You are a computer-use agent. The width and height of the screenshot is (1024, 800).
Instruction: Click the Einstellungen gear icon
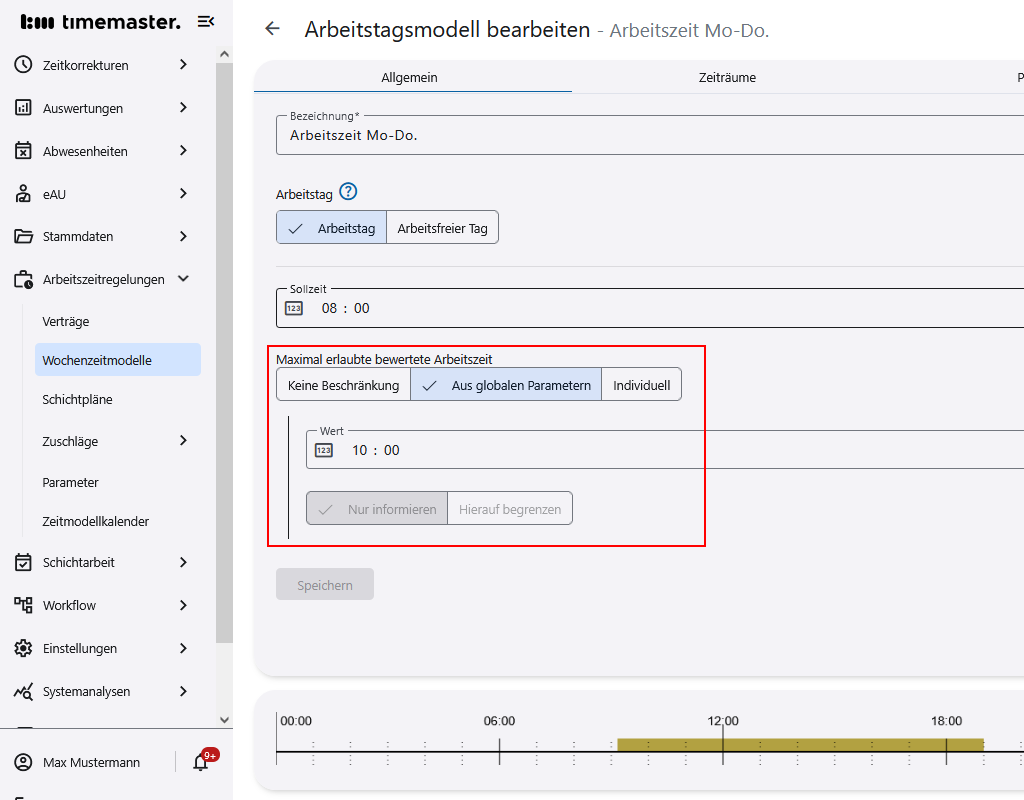(x=24, y=648)
